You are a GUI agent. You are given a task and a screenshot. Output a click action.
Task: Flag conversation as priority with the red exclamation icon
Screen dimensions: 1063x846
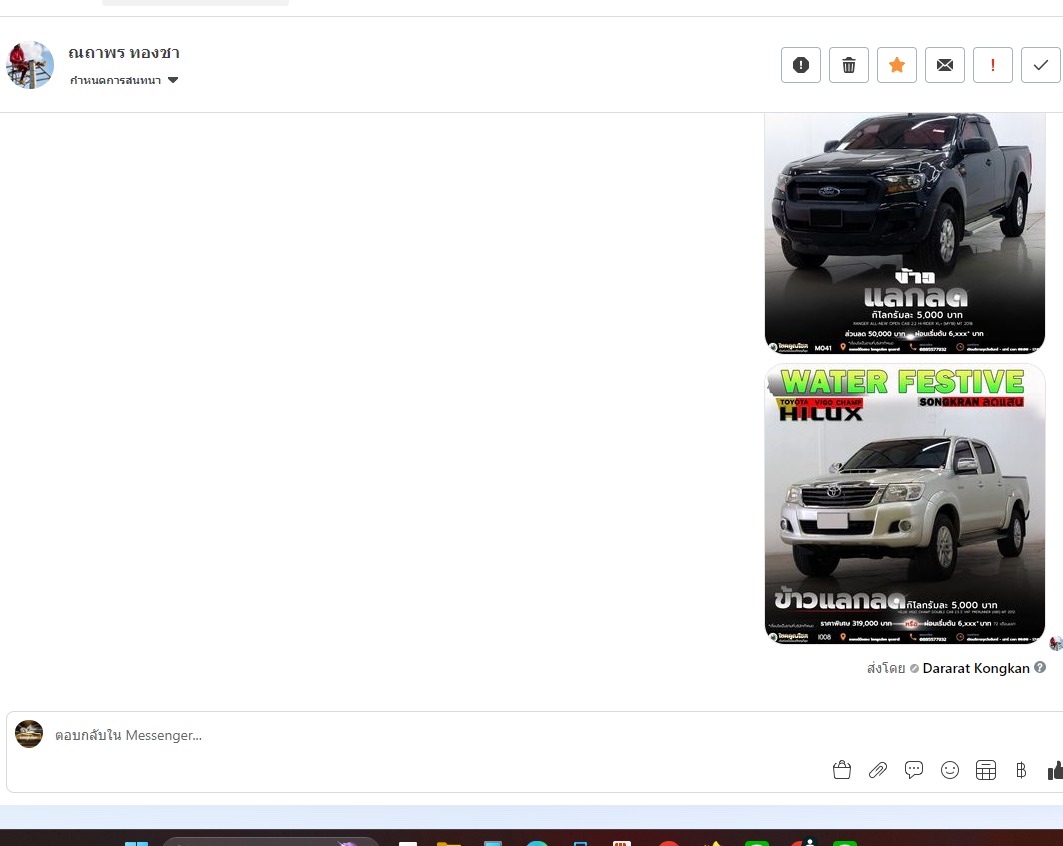(x=992, y=65)
